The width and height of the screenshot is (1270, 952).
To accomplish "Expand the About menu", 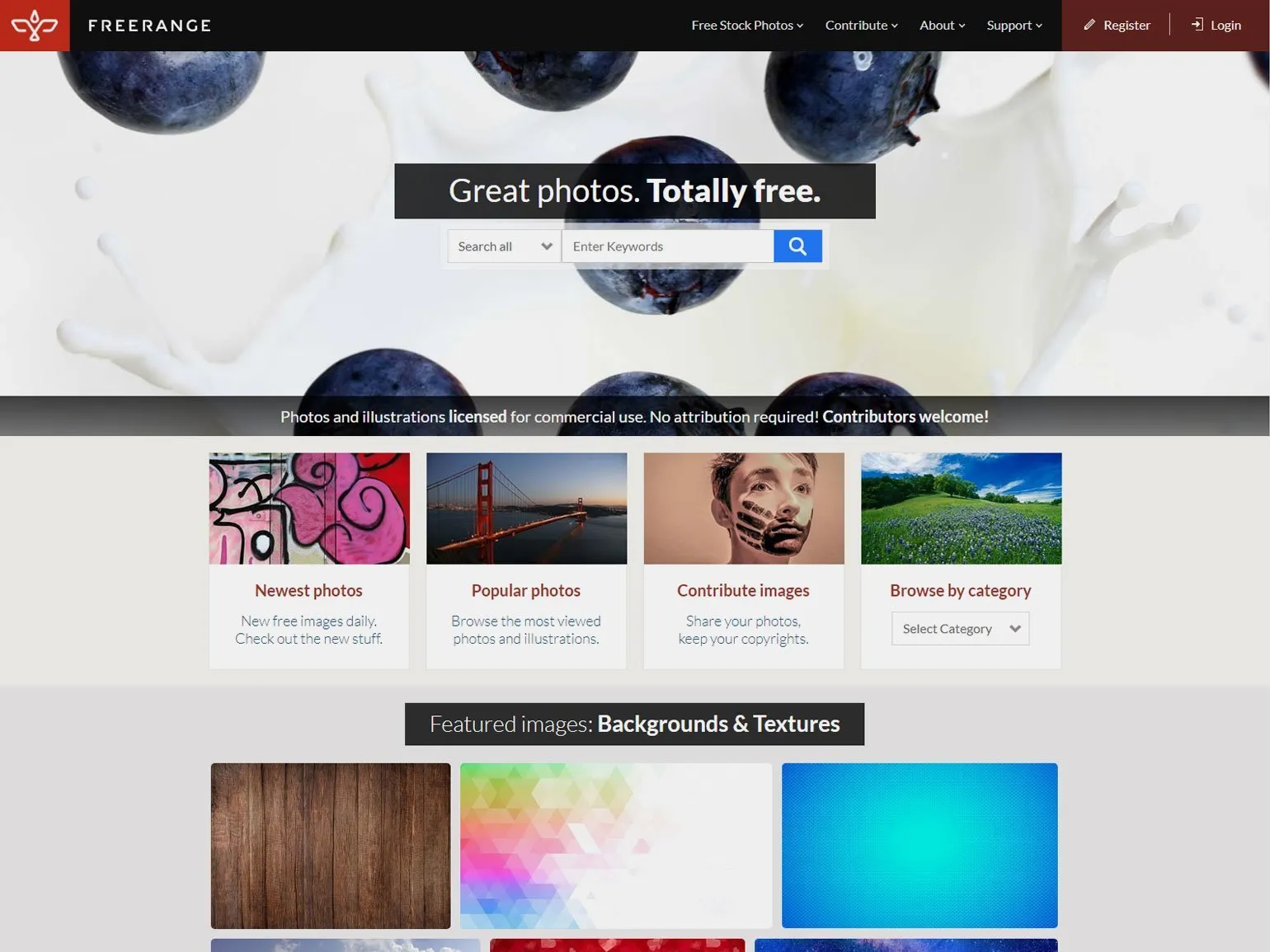I will pyautogui.click(x=943, y=26).
